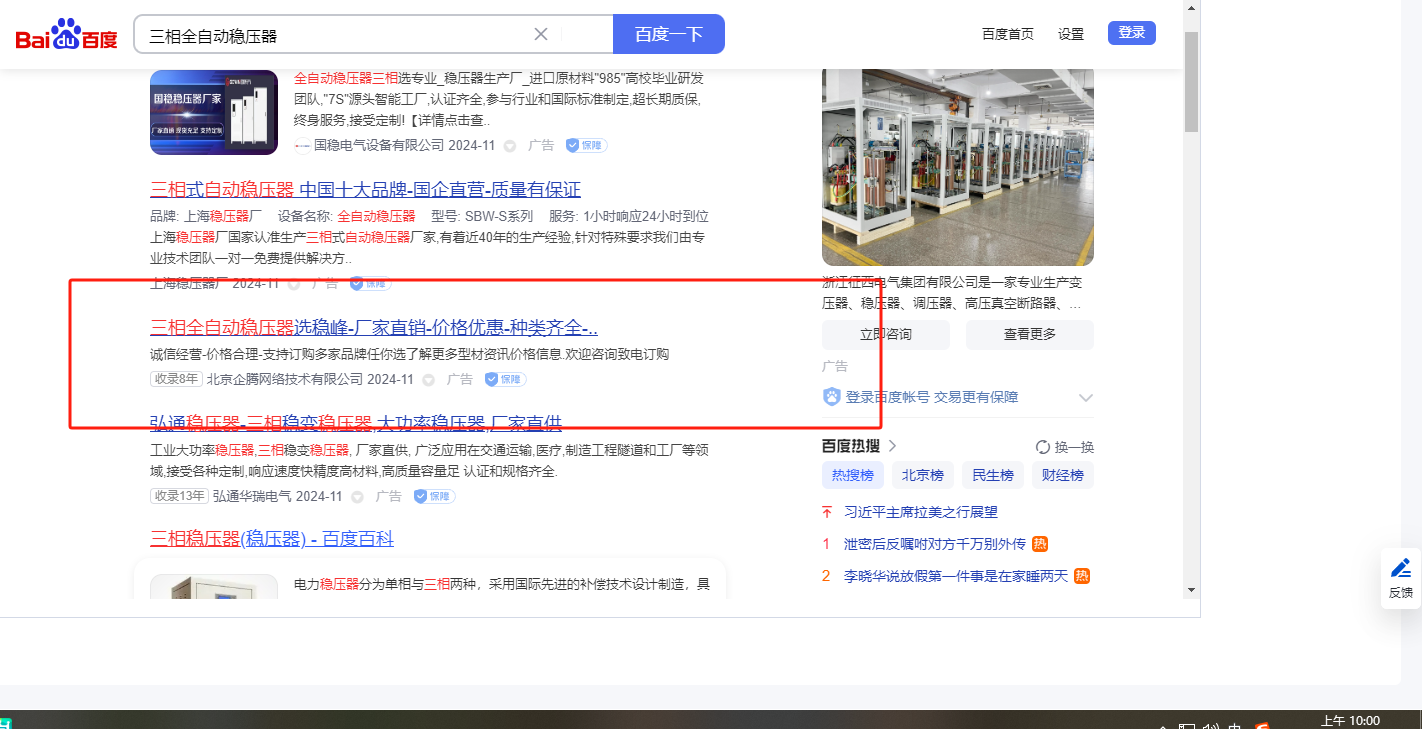Open the 设置 menu
1422x729 pixels.
click(x=1071, y=34)
